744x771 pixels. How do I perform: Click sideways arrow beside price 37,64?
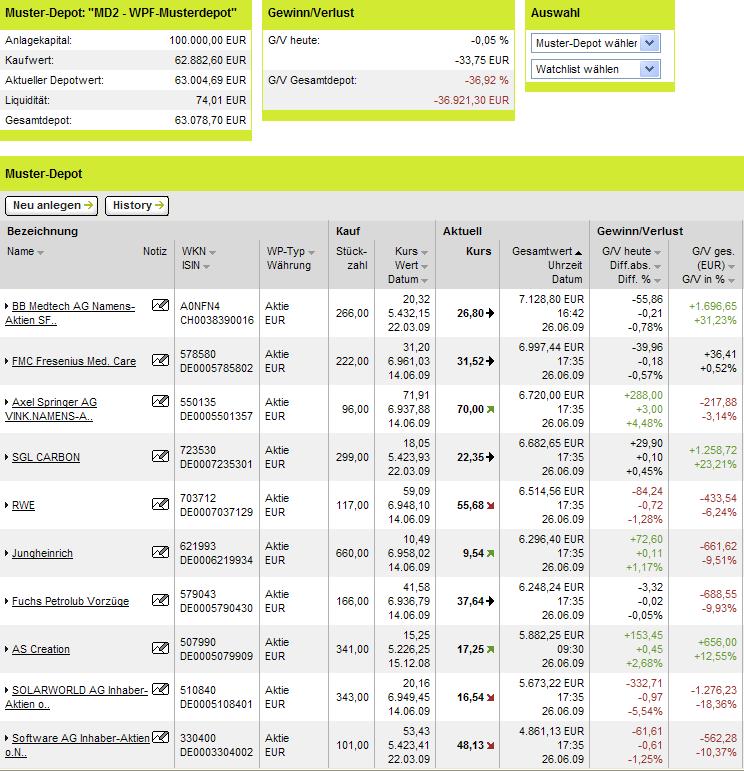490,601
